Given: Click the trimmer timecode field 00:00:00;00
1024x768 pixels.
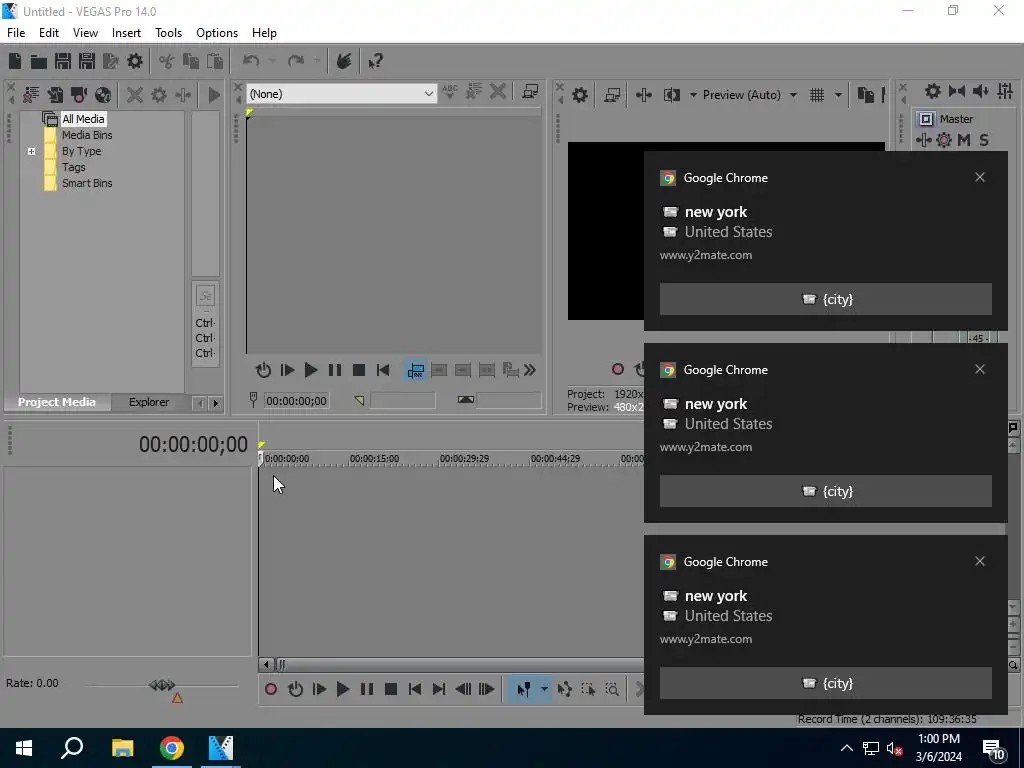Looking at the screenshot, I should 296,401.
